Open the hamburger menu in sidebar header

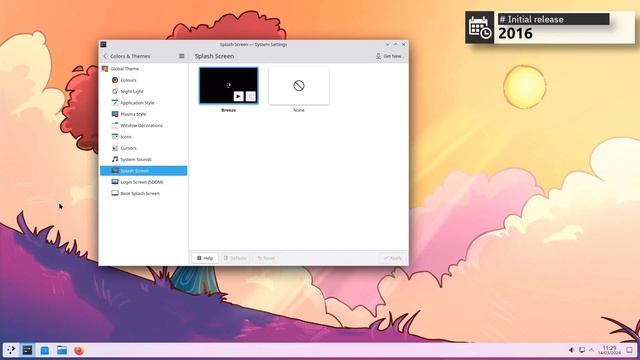(182, 56)
